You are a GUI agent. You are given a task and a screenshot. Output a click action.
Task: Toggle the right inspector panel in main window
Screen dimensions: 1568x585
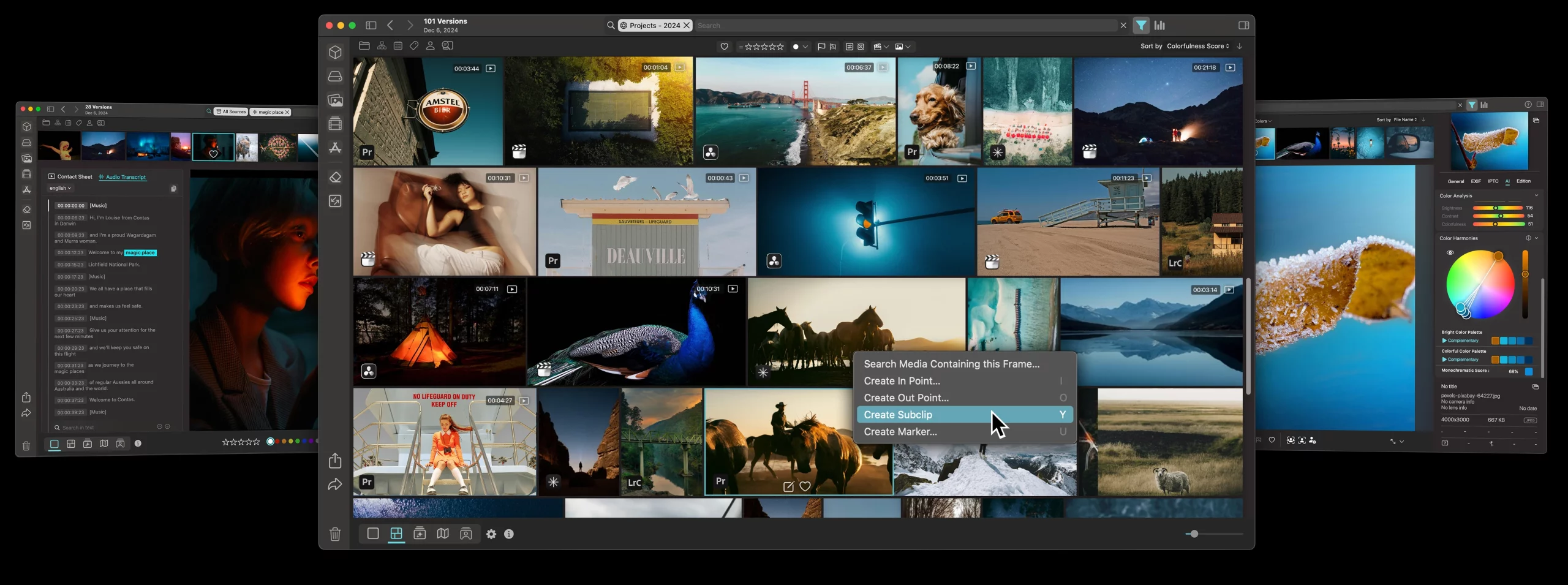1243,25
